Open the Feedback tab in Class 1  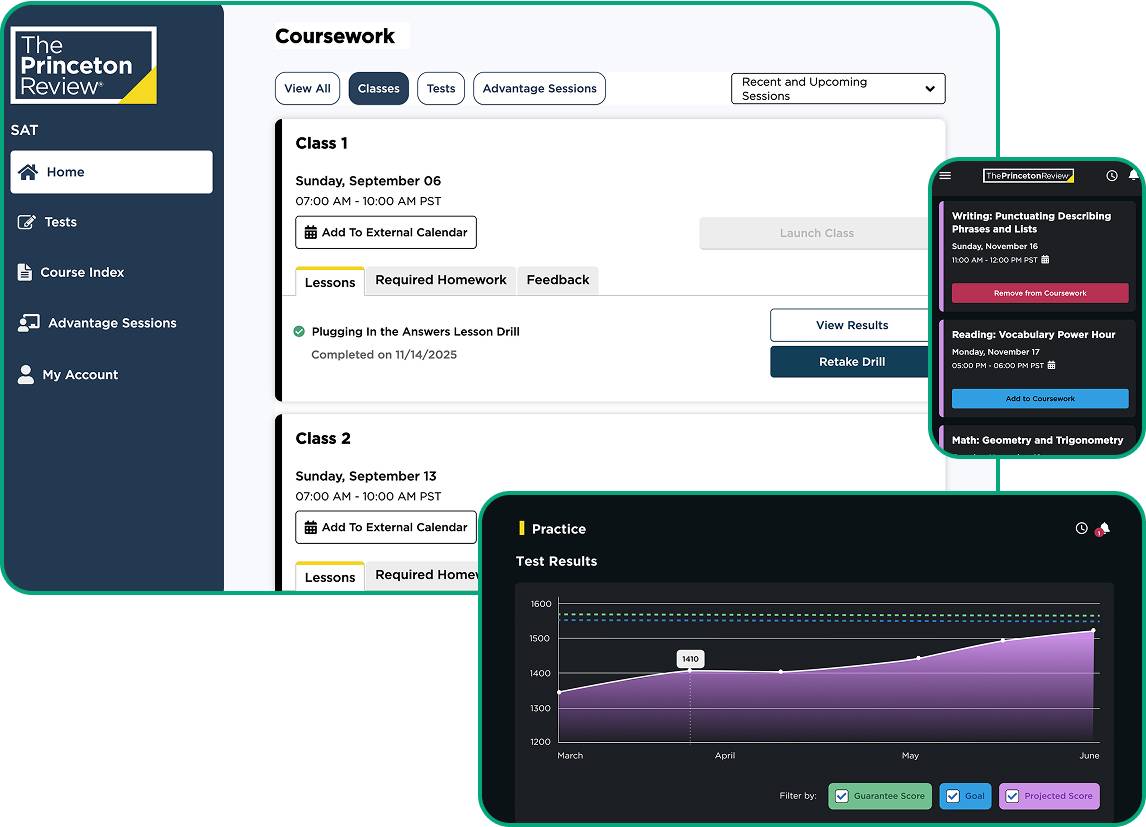(x=557, y=280)
